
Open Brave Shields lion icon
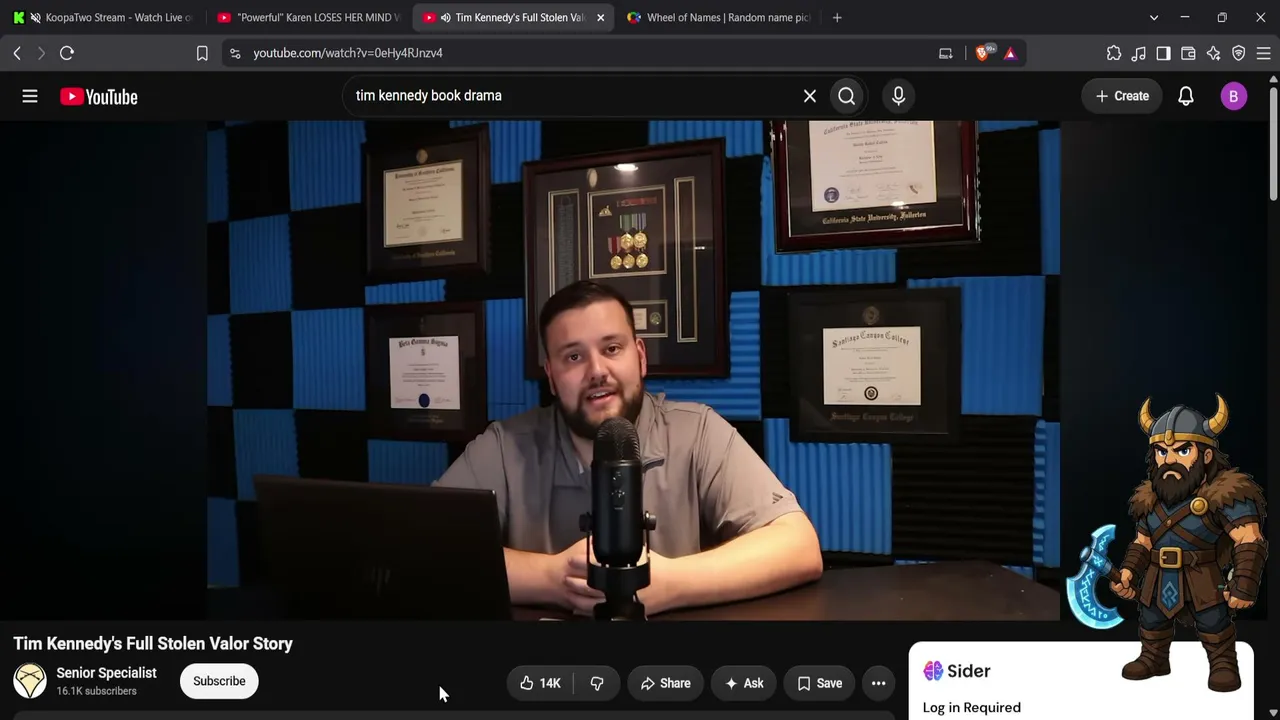pos(983,53)
